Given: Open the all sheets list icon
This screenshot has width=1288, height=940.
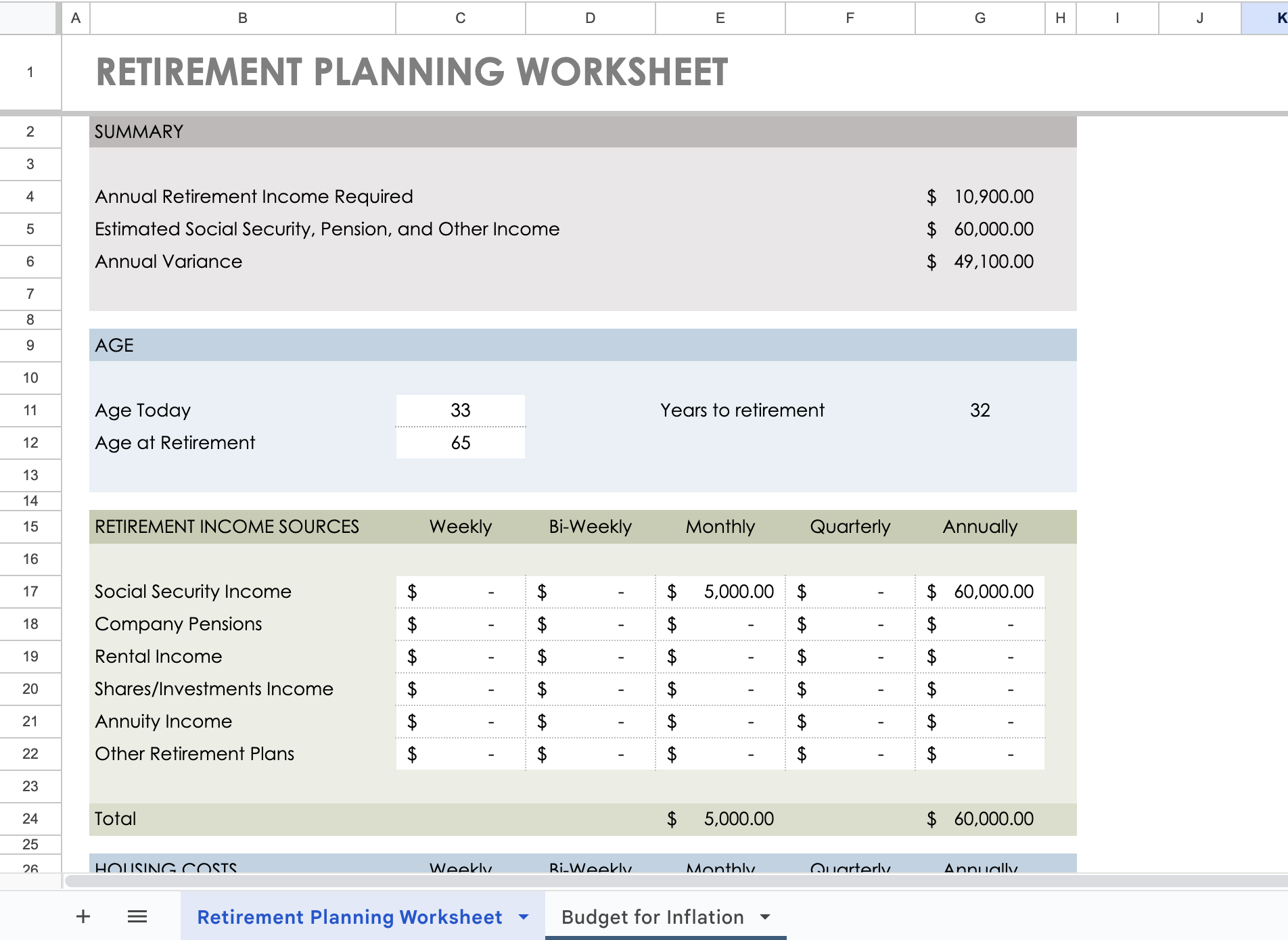Looking at the screenshot, I should [137, 916].
